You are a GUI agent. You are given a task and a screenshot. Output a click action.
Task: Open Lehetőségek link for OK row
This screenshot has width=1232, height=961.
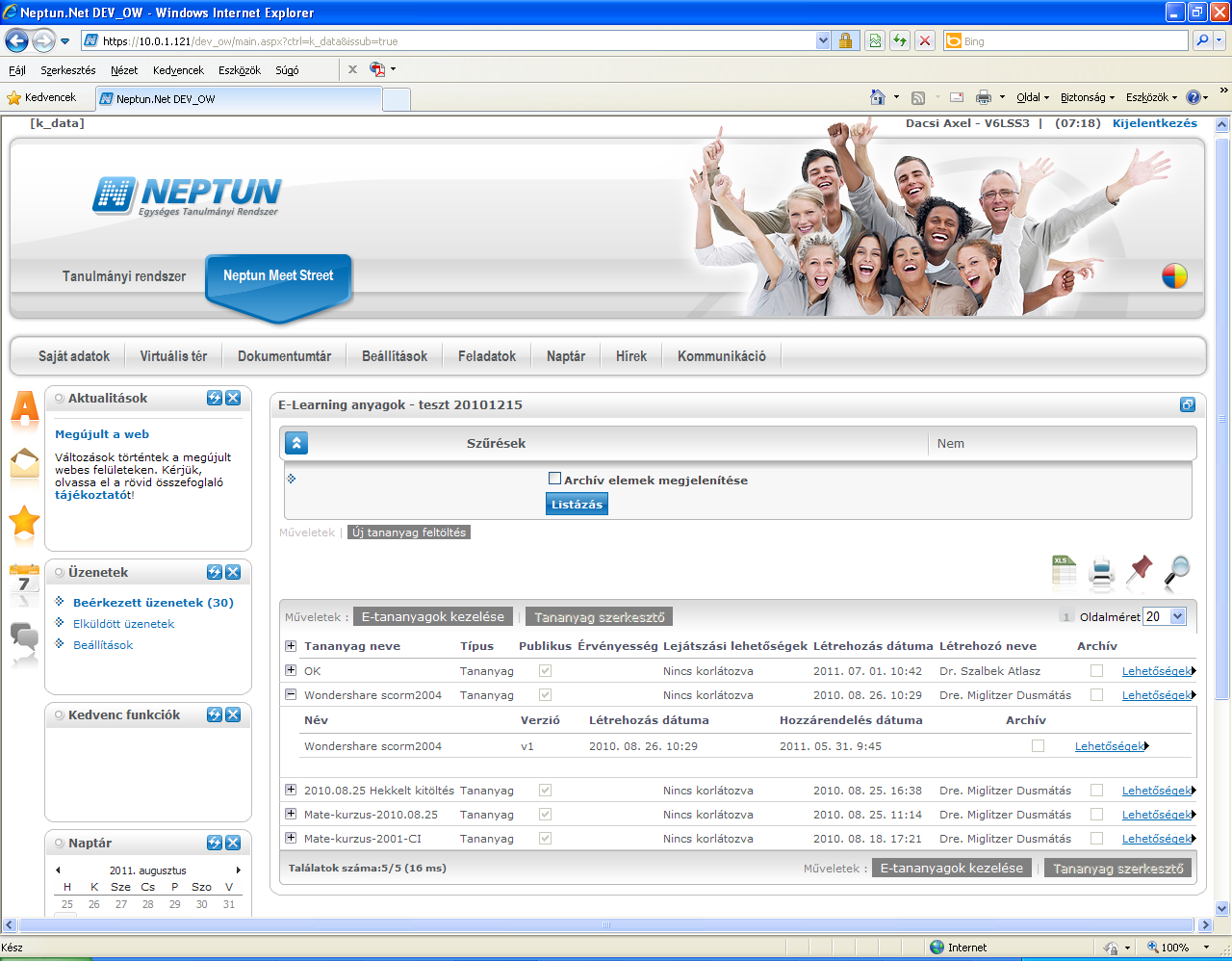click(1157, 671)
